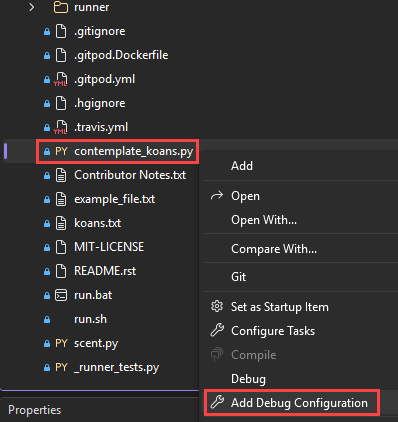Click the YML icon beside .travis.yml

(x=61, y=127)
